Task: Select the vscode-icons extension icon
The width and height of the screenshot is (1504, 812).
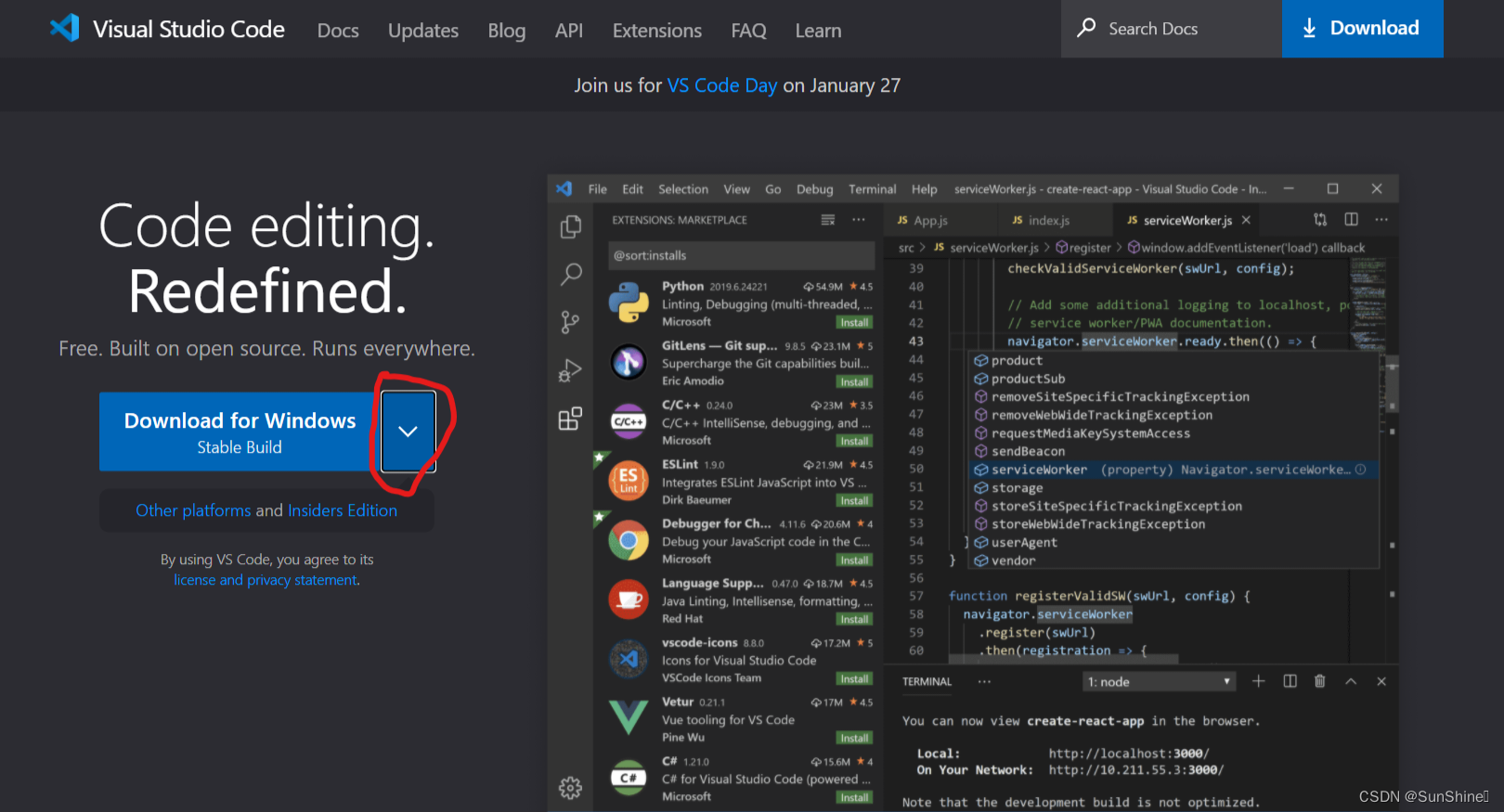Action: (629, 659)
